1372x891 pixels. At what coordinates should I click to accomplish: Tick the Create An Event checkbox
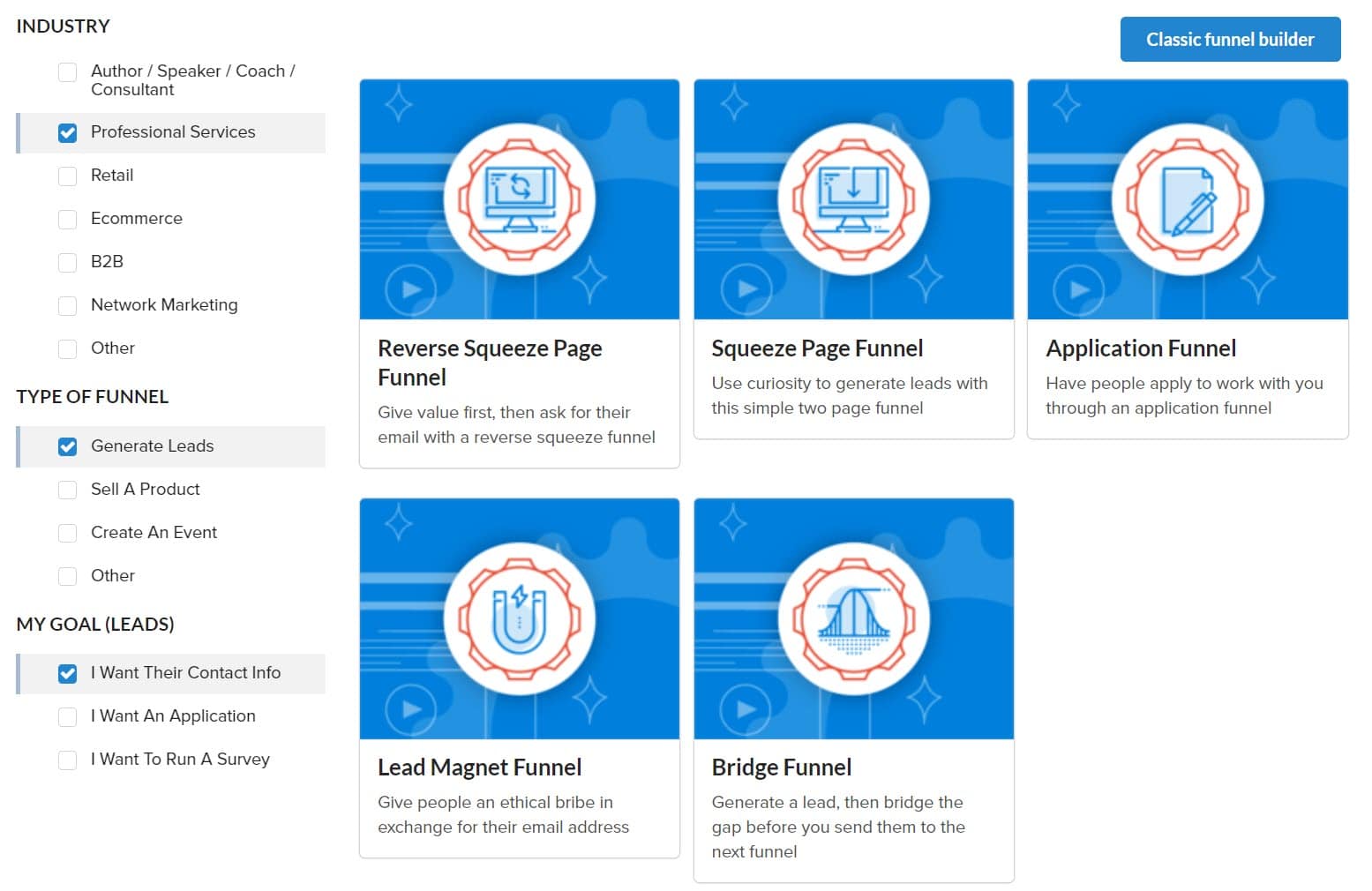coord(68,534)
